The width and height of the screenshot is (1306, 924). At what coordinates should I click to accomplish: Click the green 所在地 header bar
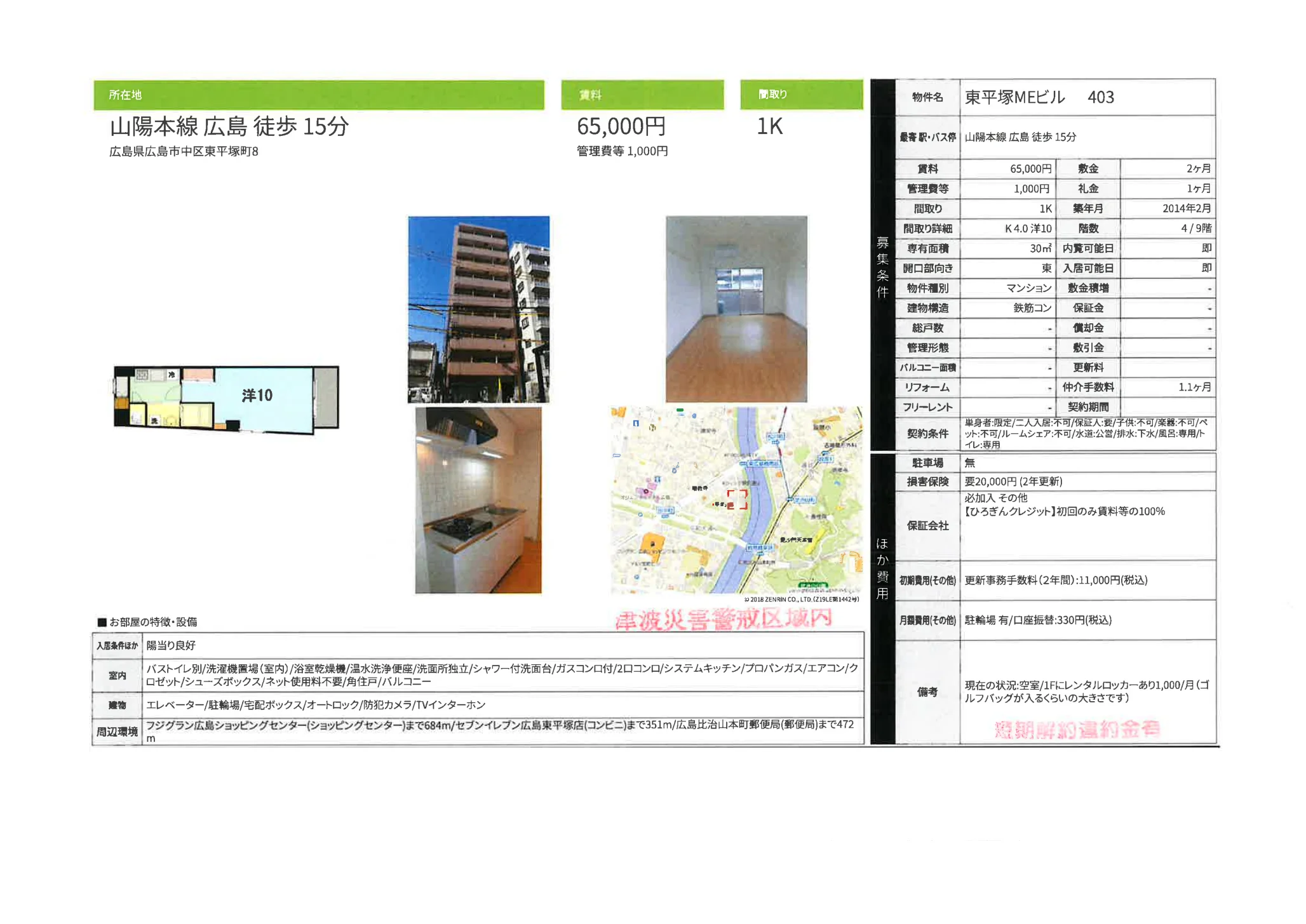pyautogui.click(x=318, y=95)
